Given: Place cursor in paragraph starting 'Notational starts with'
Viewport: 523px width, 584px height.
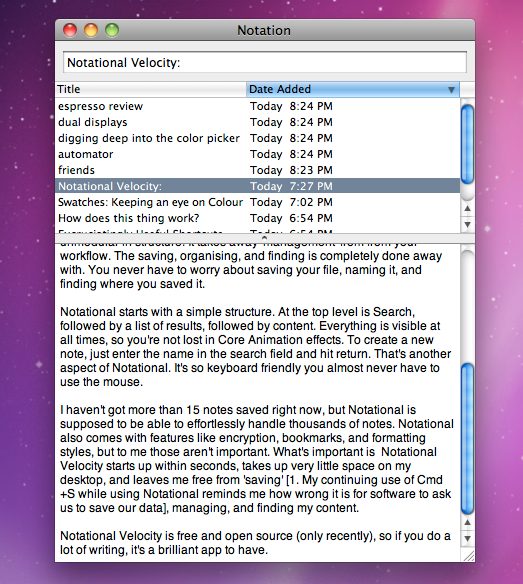Looking at the screenshot, I should 256,347.
